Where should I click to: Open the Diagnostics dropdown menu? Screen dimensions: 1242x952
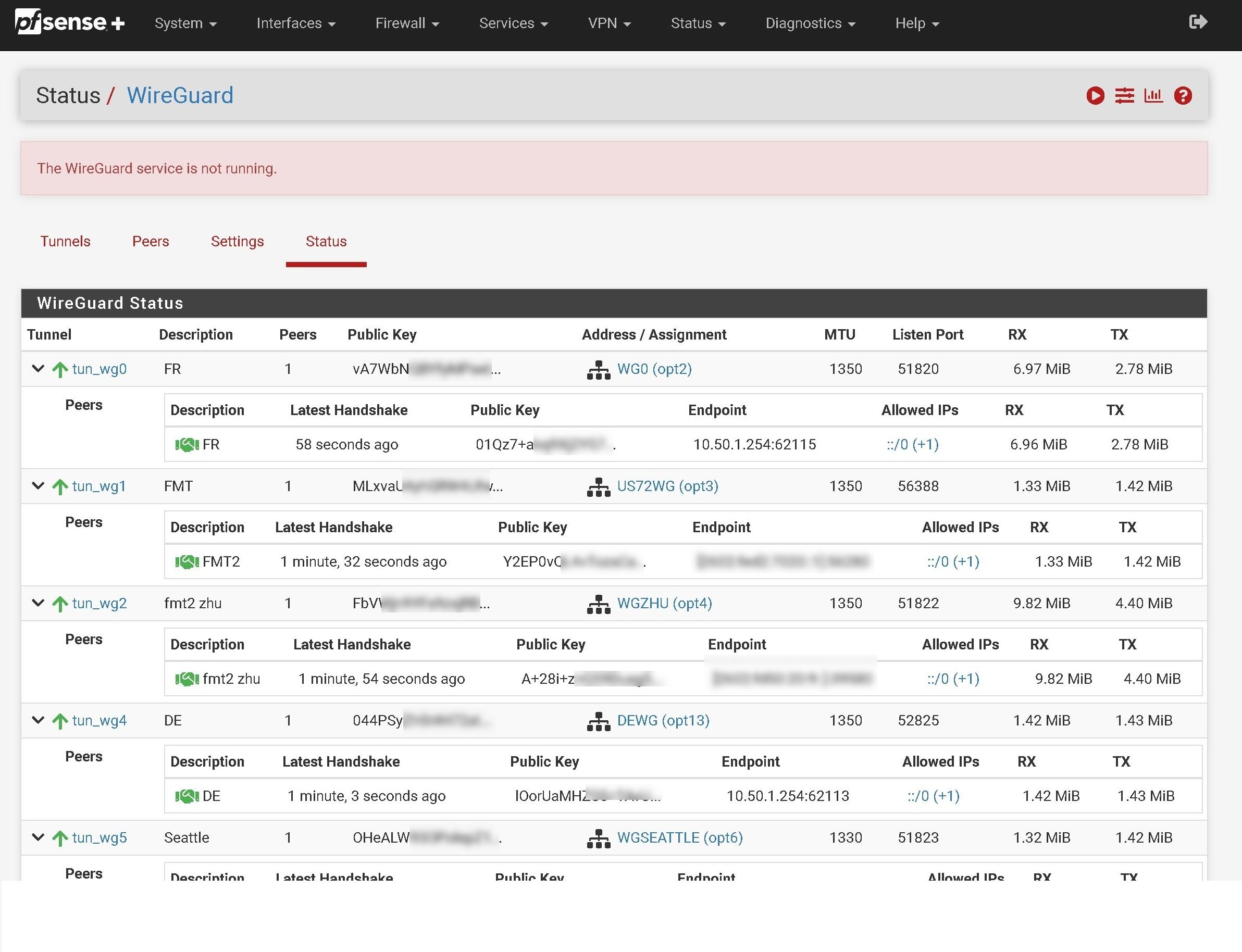pos(810,23)
